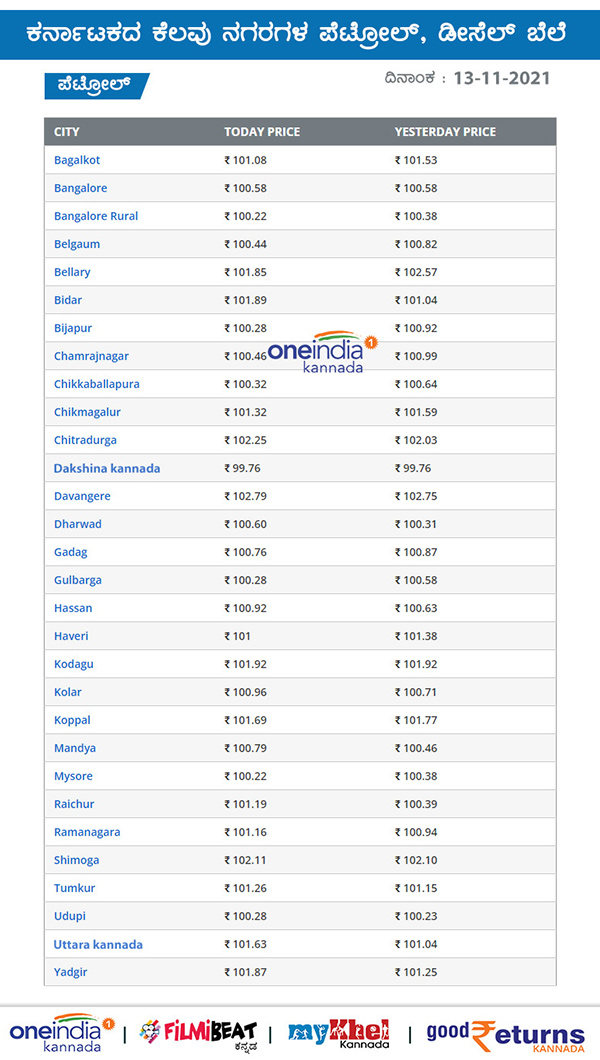Click the YESTERDAY PRICE column header

[445, 132]
